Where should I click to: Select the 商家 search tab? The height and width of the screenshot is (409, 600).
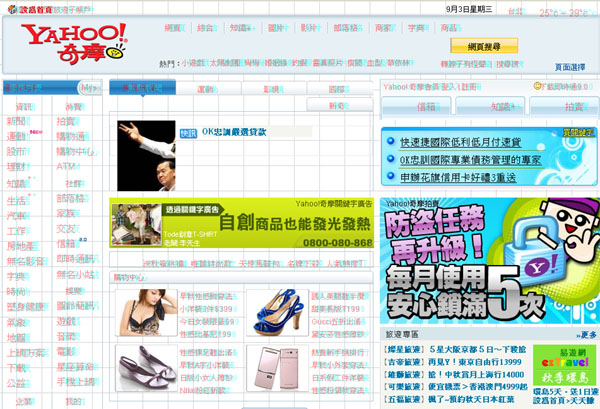[385, 28]
